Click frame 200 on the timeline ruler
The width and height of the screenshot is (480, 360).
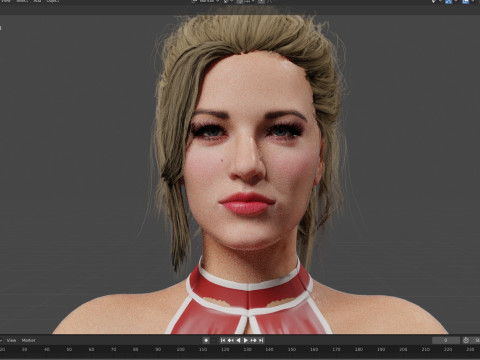(x=403, y=349)
